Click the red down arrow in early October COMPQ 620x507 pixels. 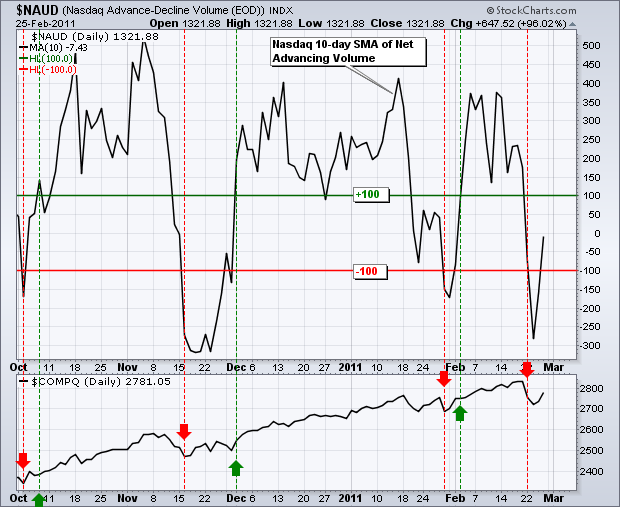(x=23, y=461)
